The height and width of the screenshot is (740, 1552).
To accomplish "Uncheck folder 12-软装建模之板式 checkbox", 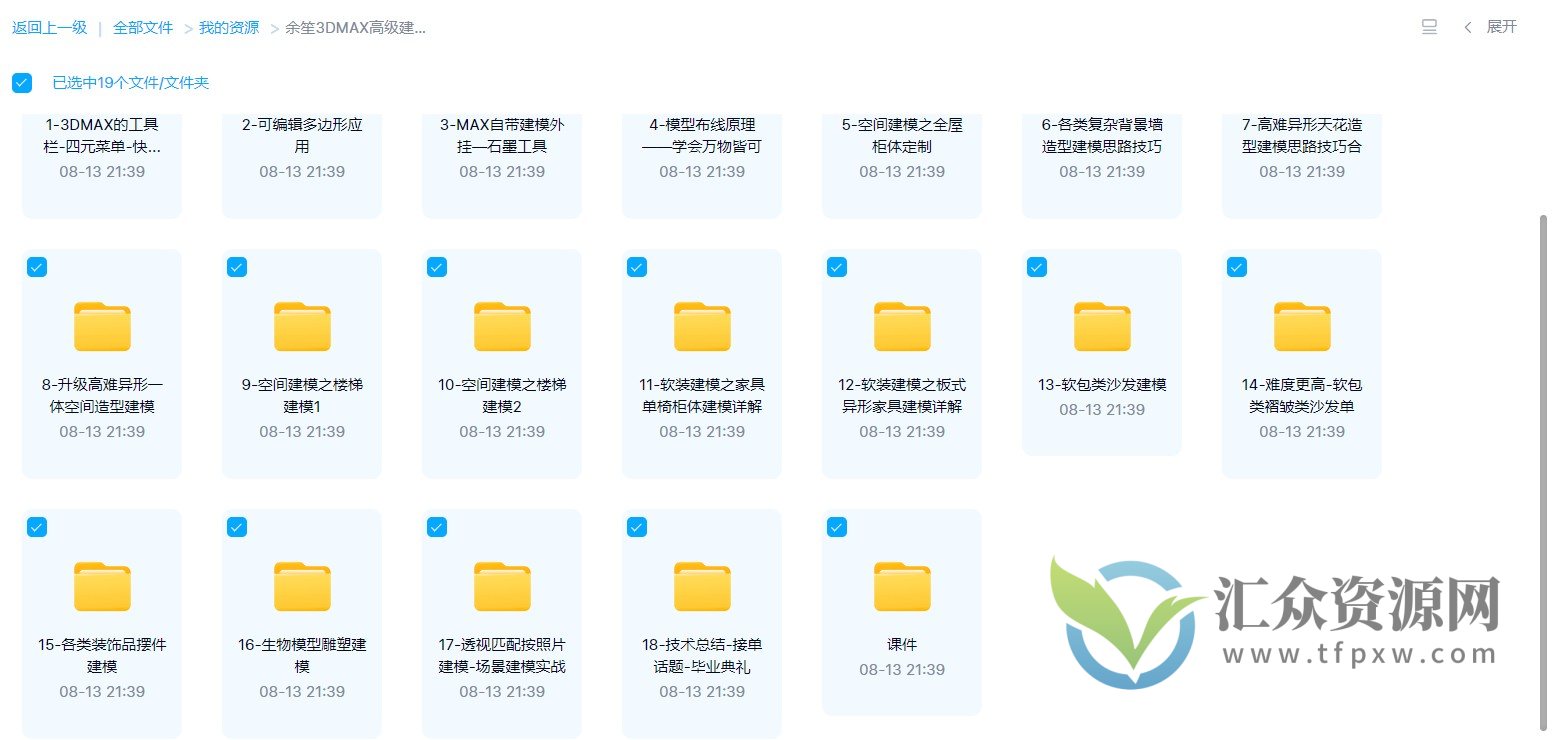I will point(837,267).
